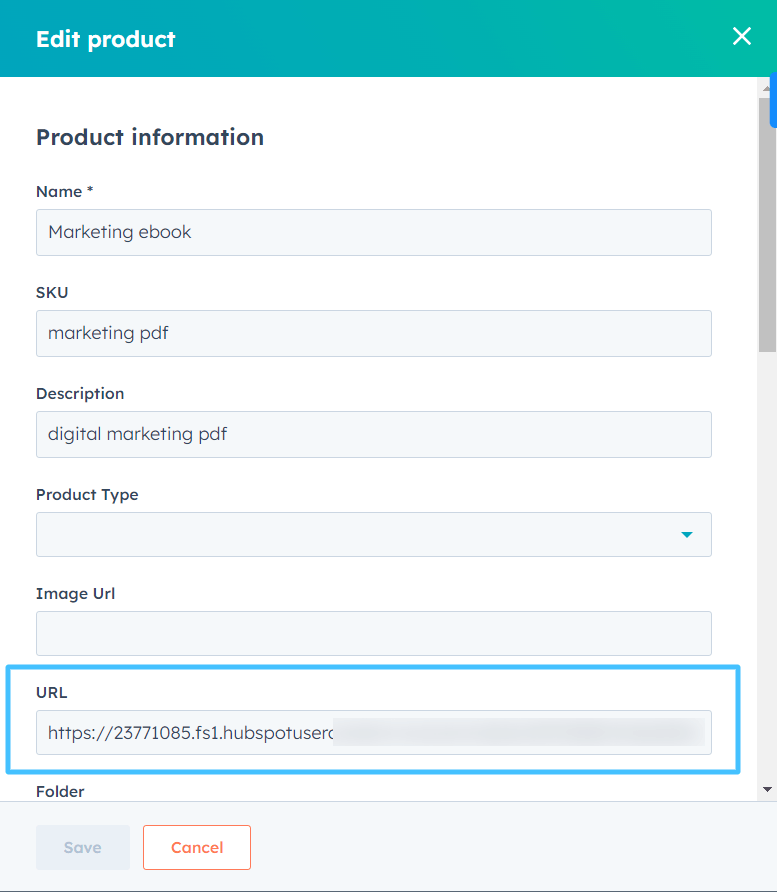
Task: Click the X icon in the teal header
Action: click(x=741, y=36)
